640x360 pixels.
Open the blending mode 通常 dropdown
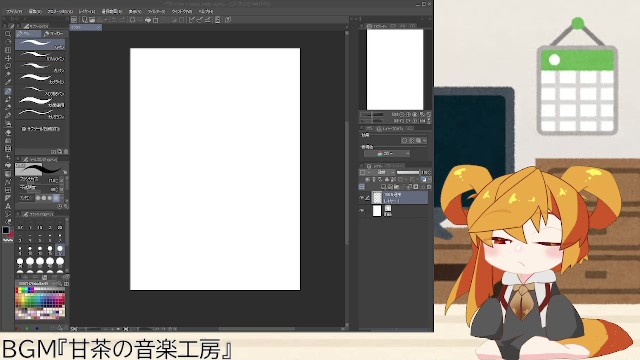click(383, 173)
